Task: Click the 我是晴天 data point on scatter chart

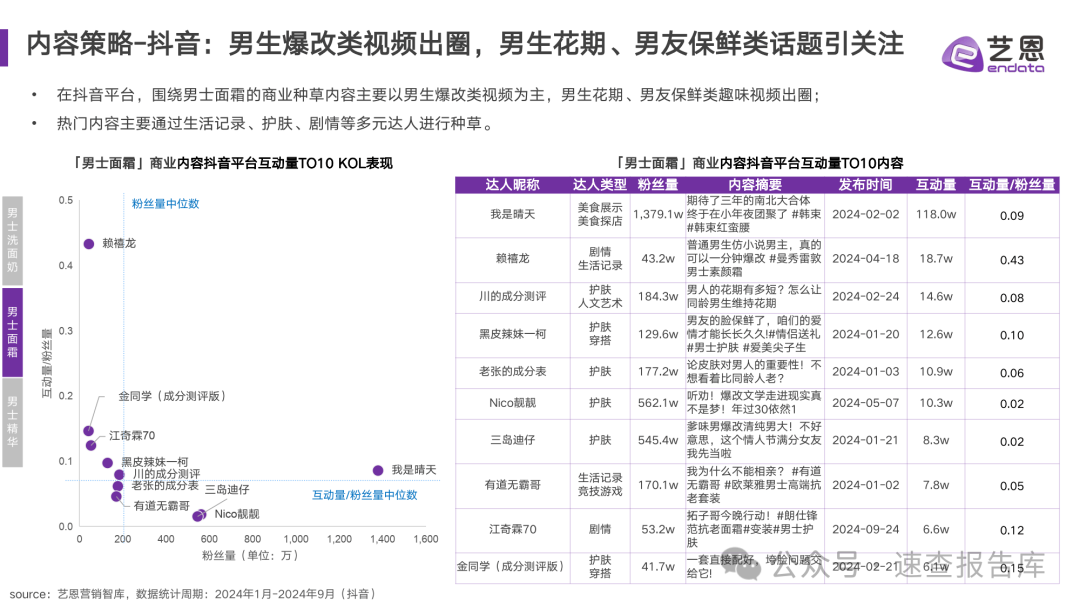Action: [x=377, y=470]
